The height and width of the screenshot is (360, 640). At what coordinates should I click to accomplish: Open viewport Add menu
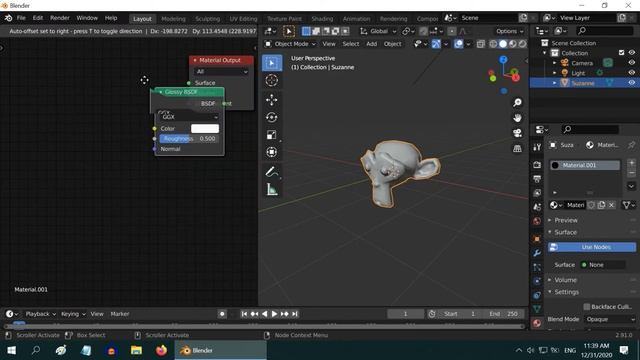click(371, 44)
